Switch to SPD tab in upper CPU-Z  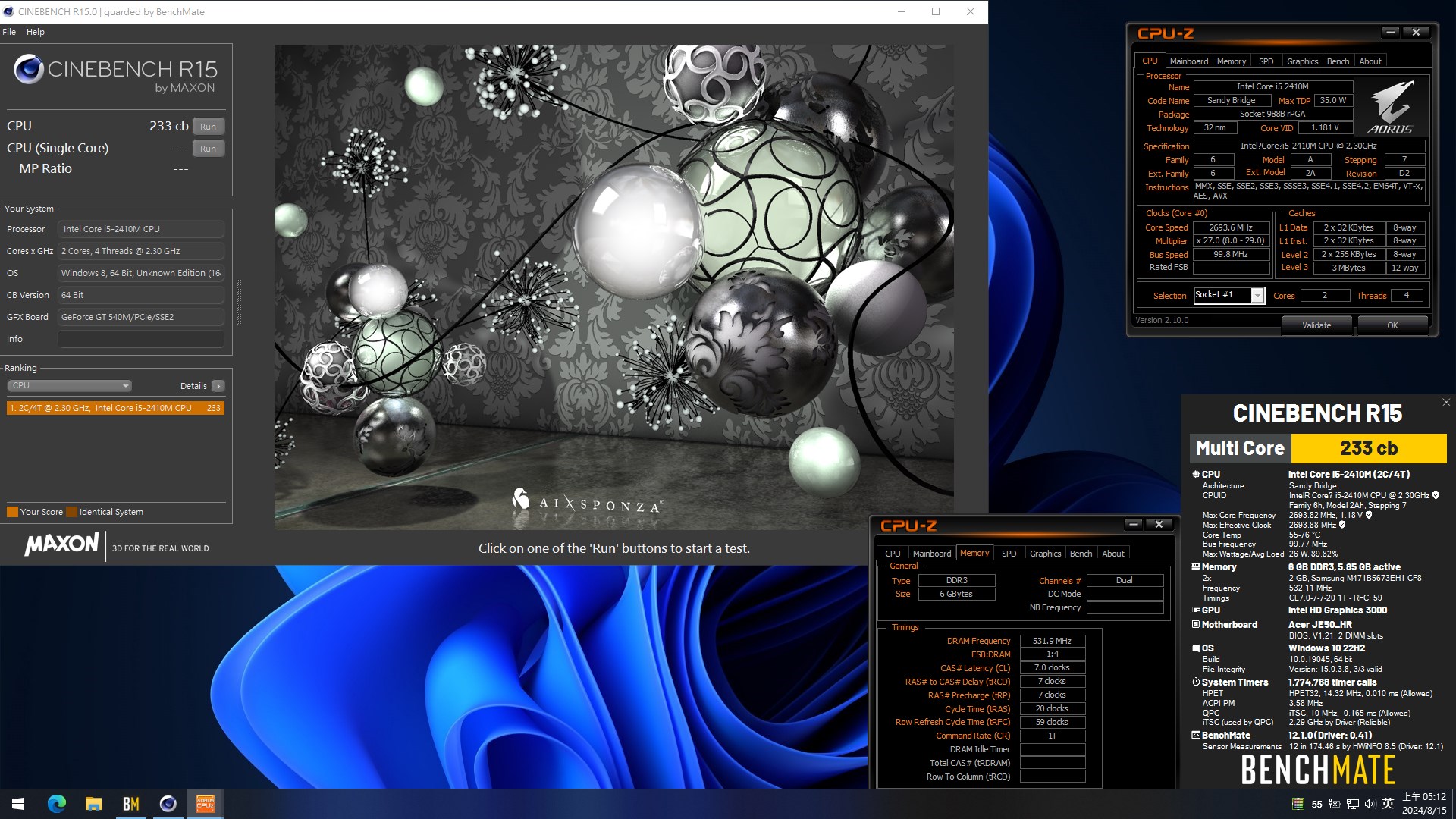[1266, 61]
